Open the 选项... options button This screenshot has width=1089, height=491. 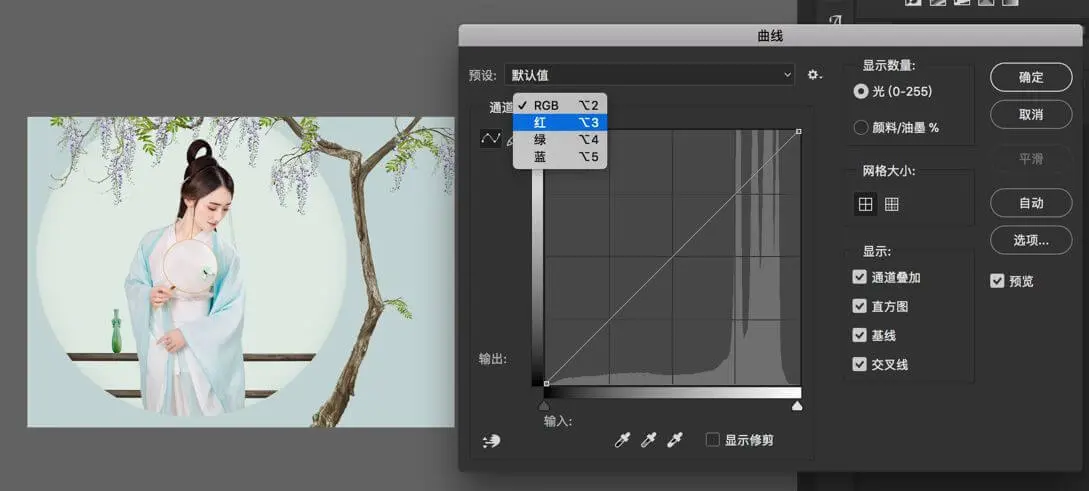tap(1031, 240)
